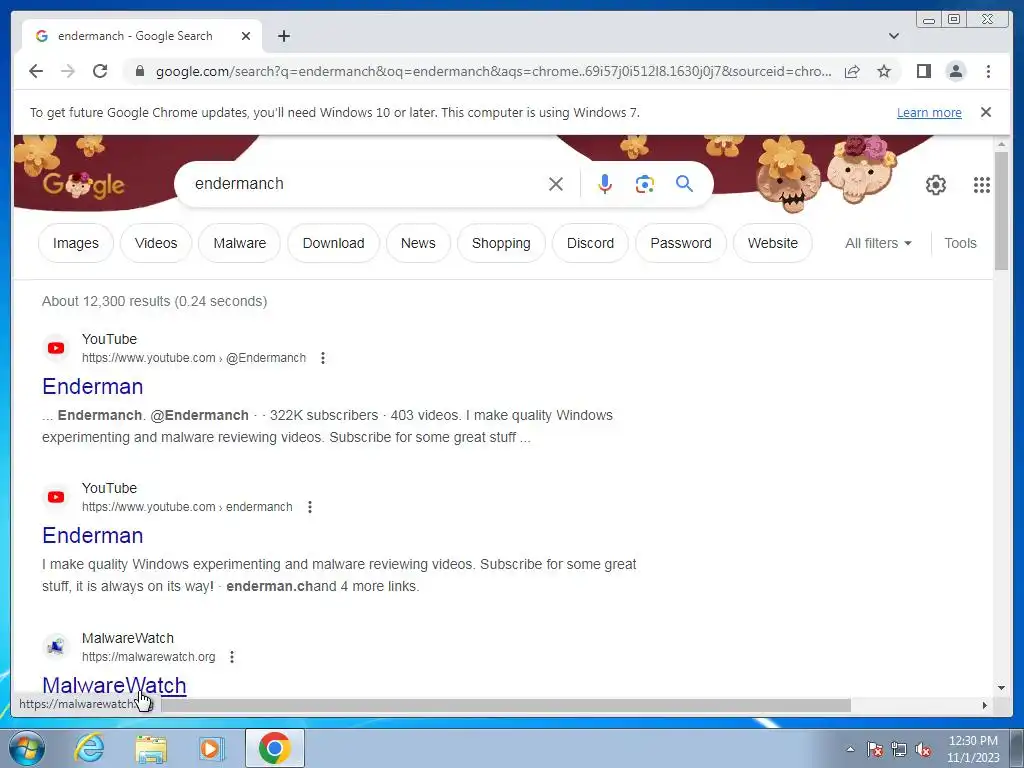
Task: Search by image with Lens
Action: tap(645, 184)
